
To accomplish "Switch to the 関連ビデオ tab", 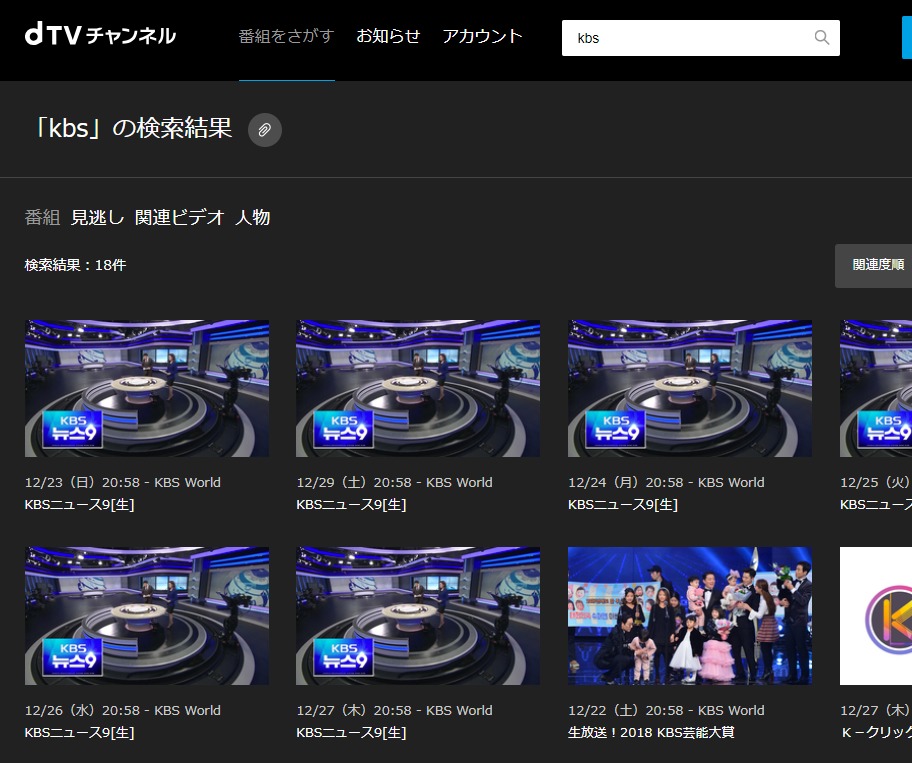I will pyautogui.click(x=179, y=218).
